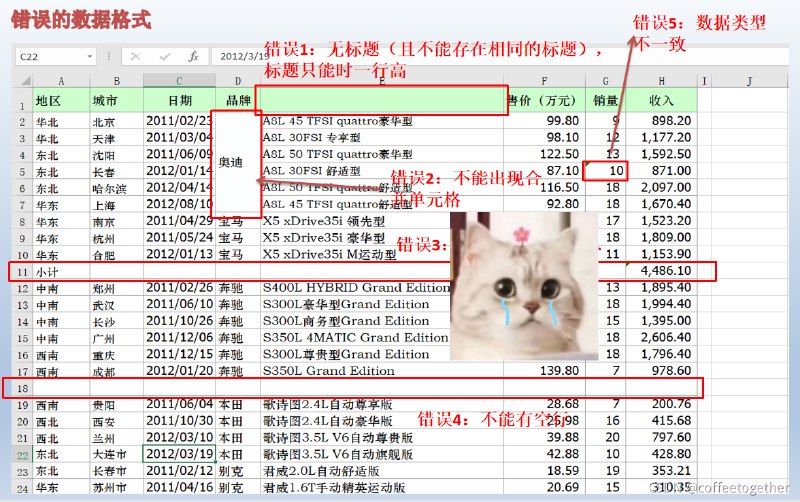The height and width of the screenshot is (502, 800).
Task: Open the Name Box dropdown arrow
Action: coord(89,57)
